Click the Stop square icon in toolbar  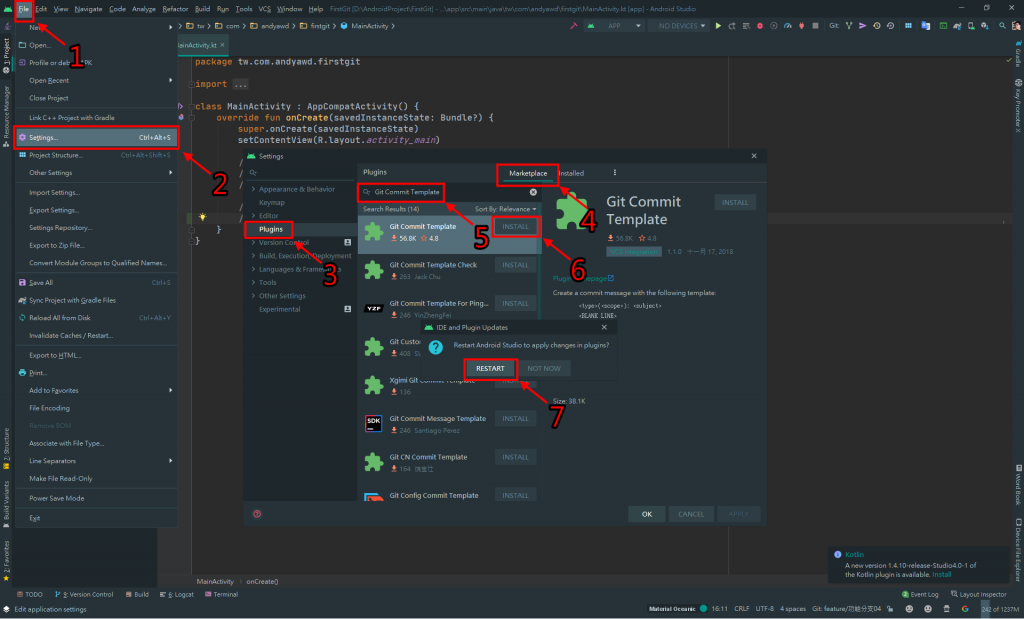[815, 26]
